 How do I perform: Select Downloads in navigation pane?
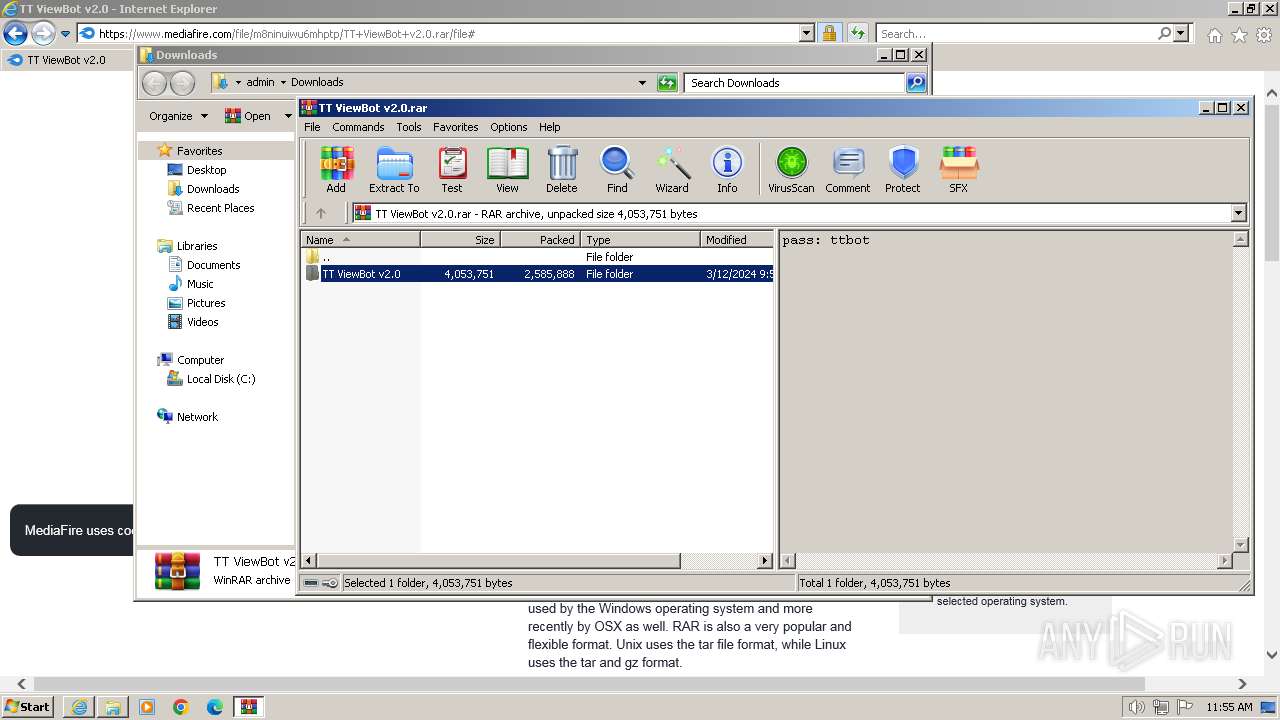tap(213, 189)
